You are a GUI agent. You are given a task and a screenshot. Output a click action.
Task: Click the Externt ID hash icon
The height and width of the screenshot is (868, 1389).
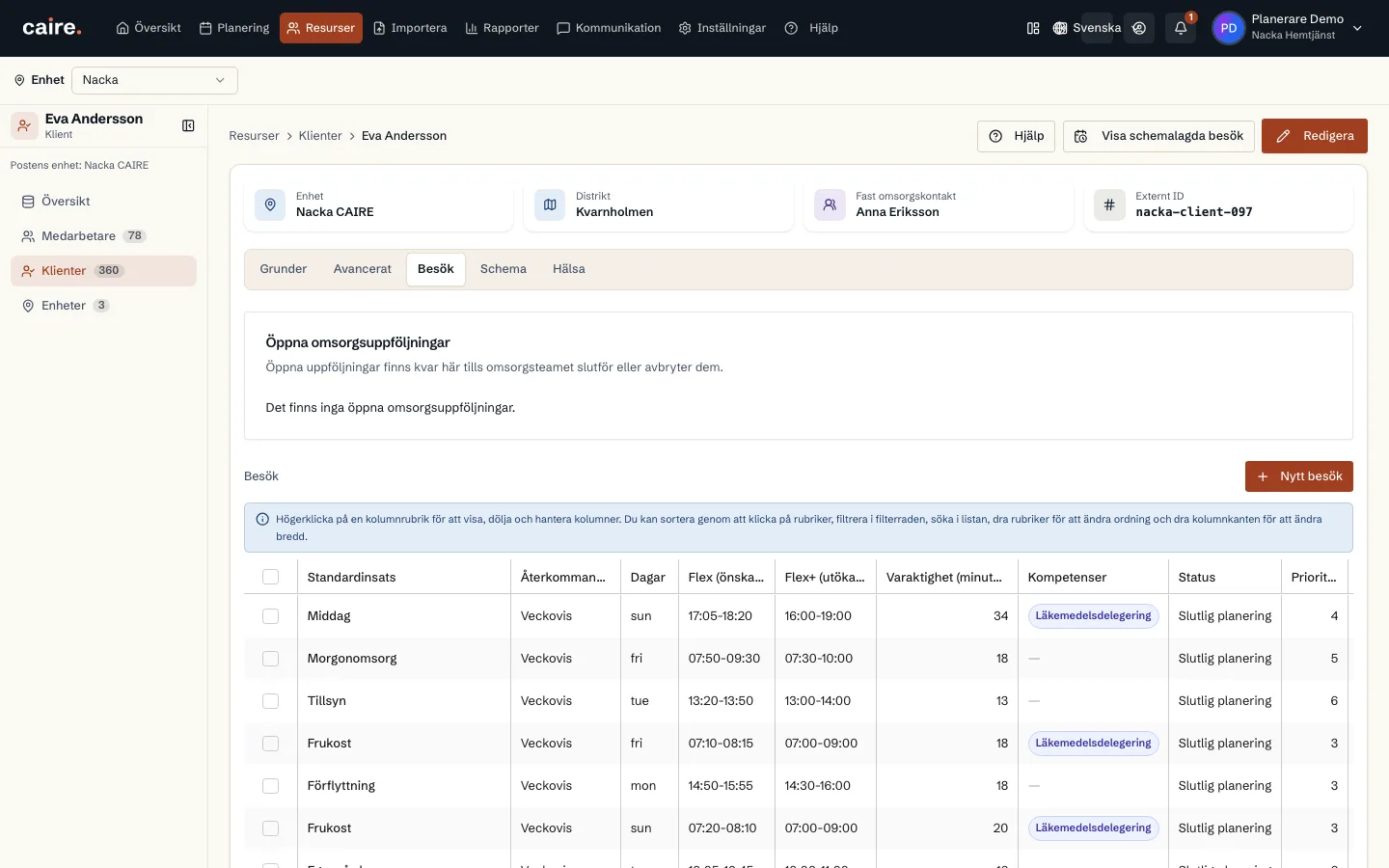click(1109, 204)
